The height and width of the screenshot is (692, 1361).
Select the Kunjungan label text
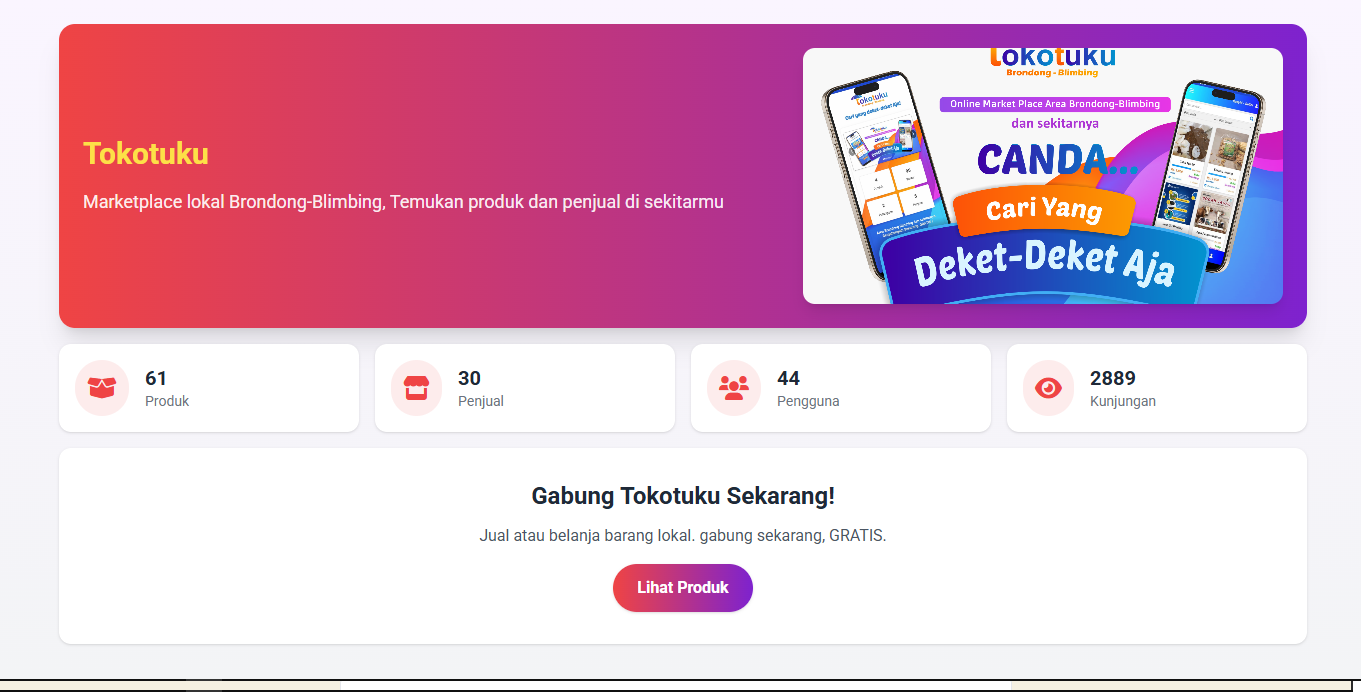1123,401
